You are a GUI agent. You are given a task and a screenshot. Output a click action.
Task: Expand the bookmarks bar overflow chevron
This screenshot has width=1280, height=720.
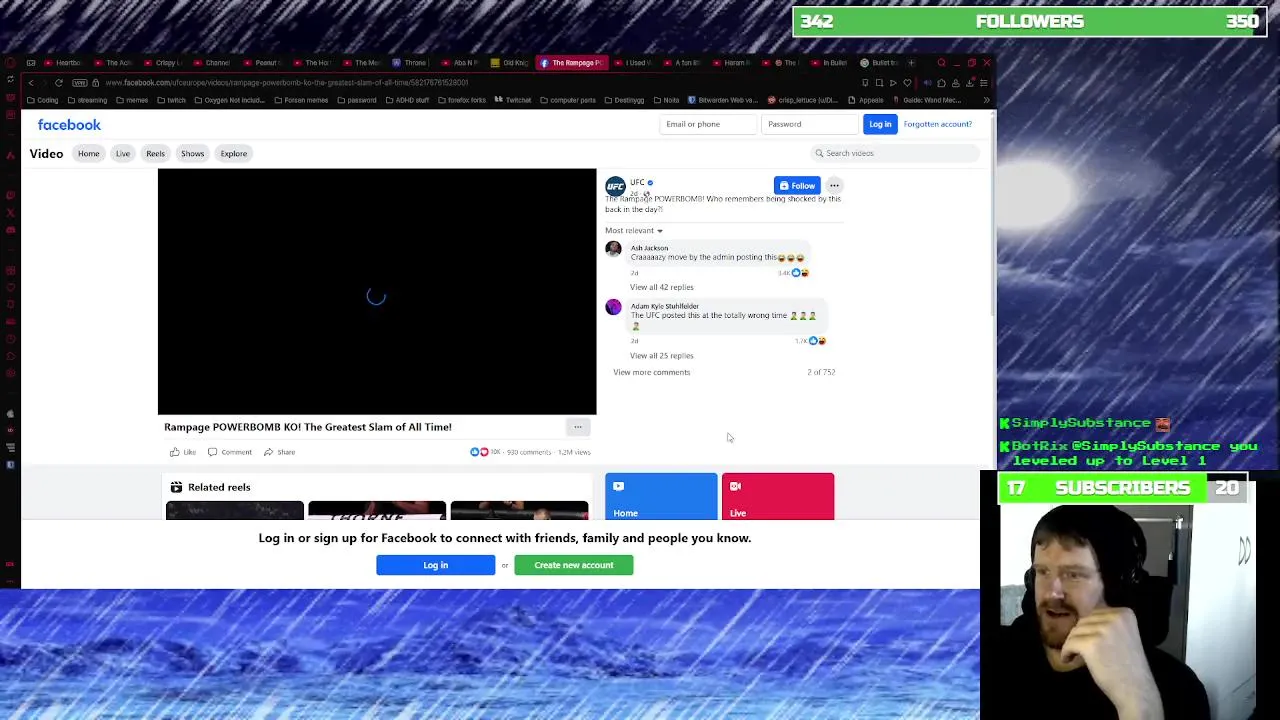click(986, 100)
